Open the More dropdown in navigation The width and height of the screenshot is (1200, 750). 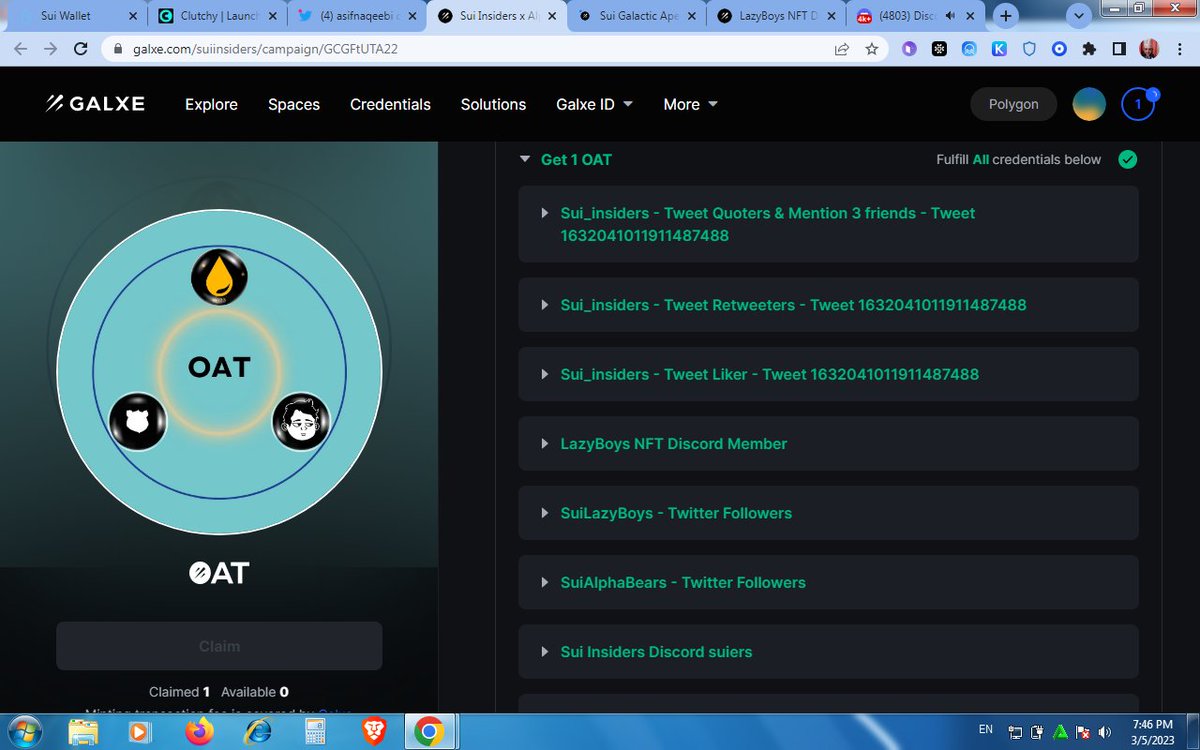point(691,104)
